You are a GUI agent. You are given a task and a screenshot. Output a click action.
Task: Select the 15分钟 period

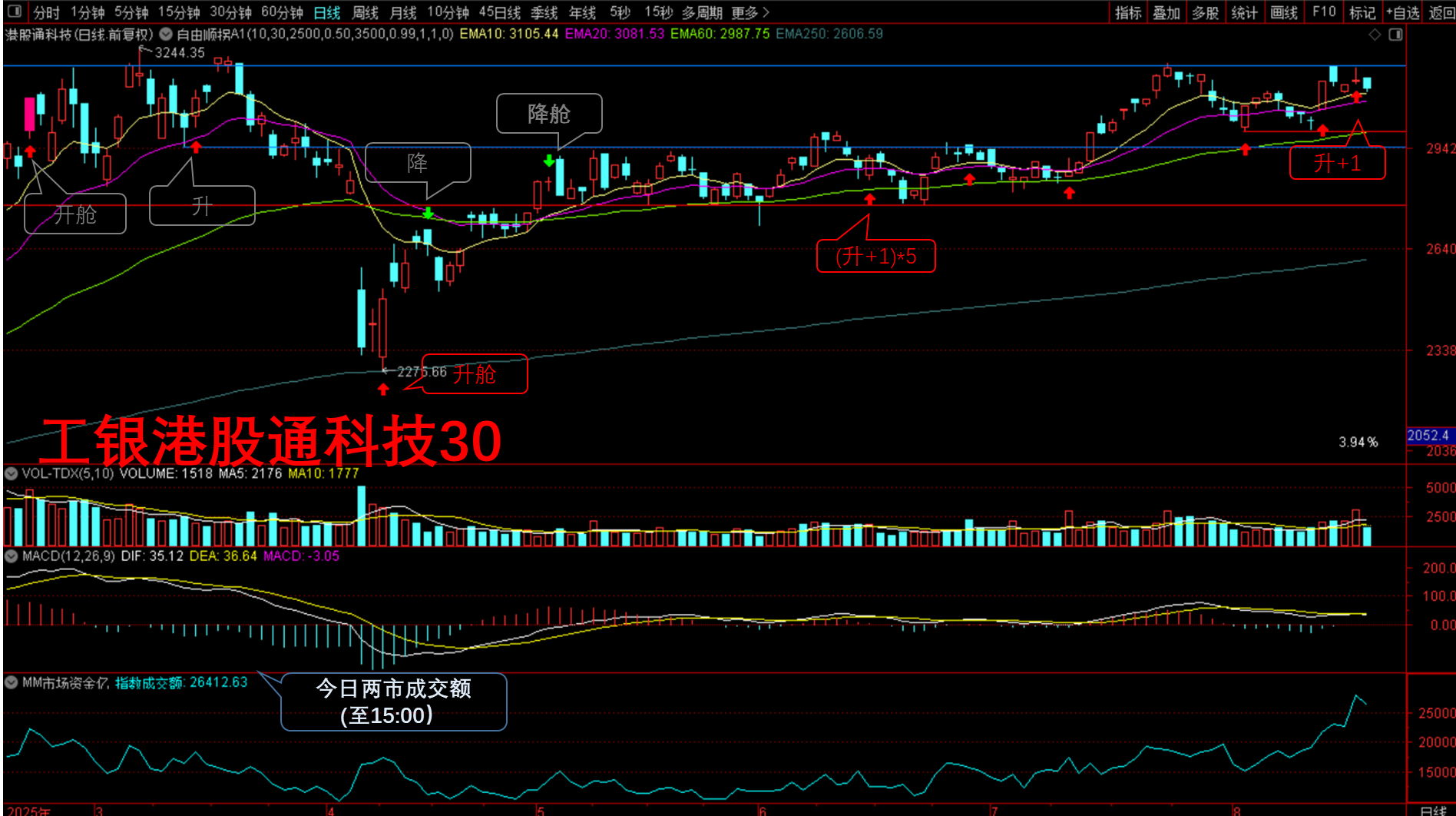[x=179, y=12]
